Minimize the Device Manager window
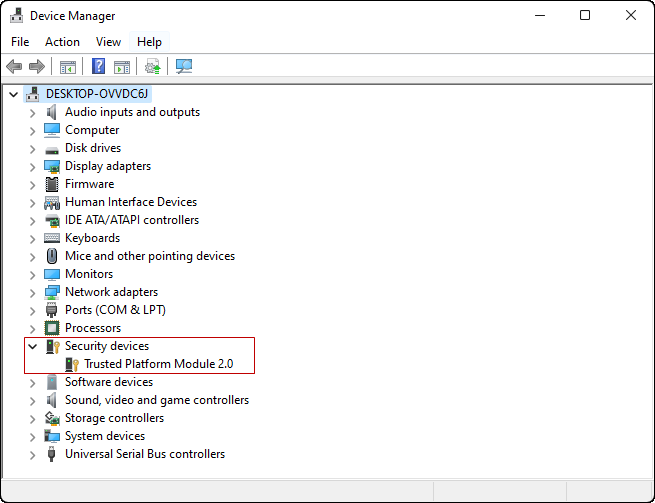This screenshot has height=503, width=655. (540, 15)
